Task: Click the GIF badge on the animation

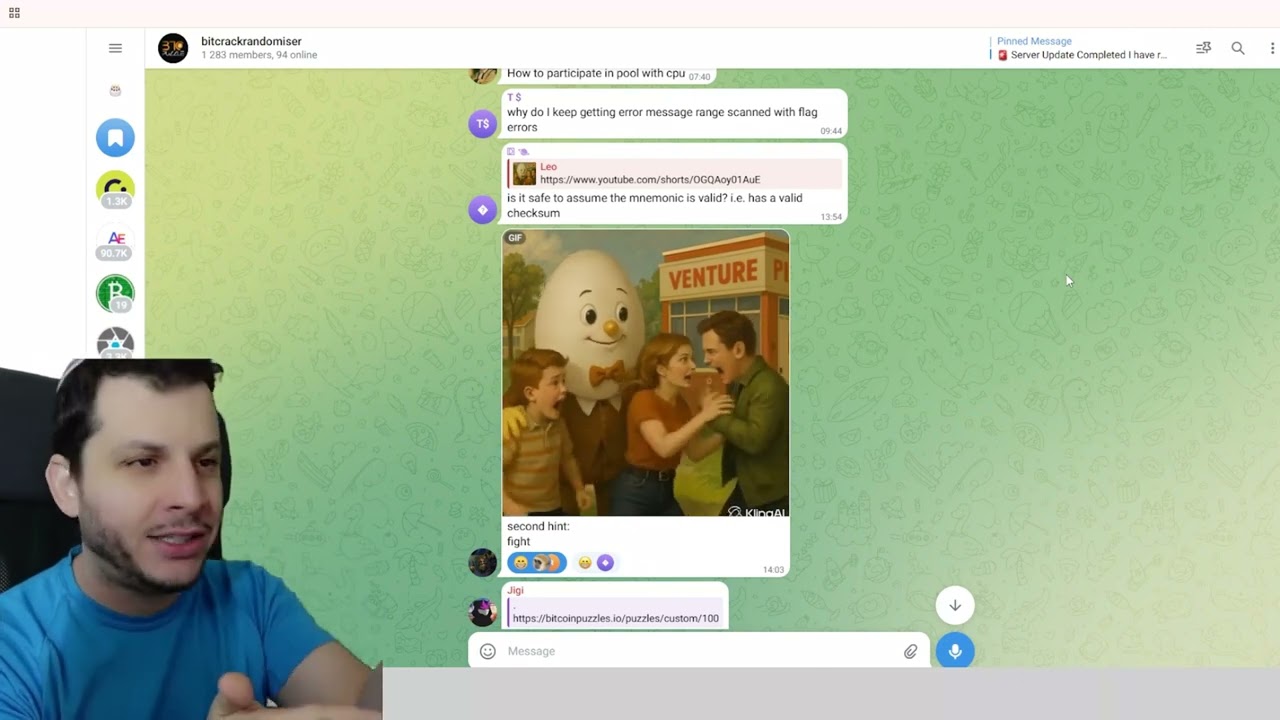Action: tap(515, 238)
